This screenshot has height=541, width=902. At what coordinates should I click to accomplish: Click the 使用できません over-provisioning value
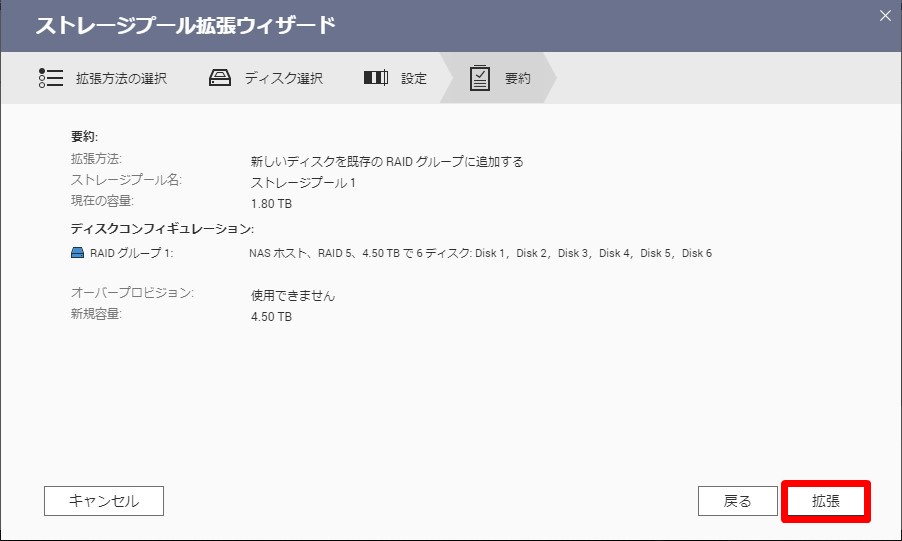tap(293, 296)
